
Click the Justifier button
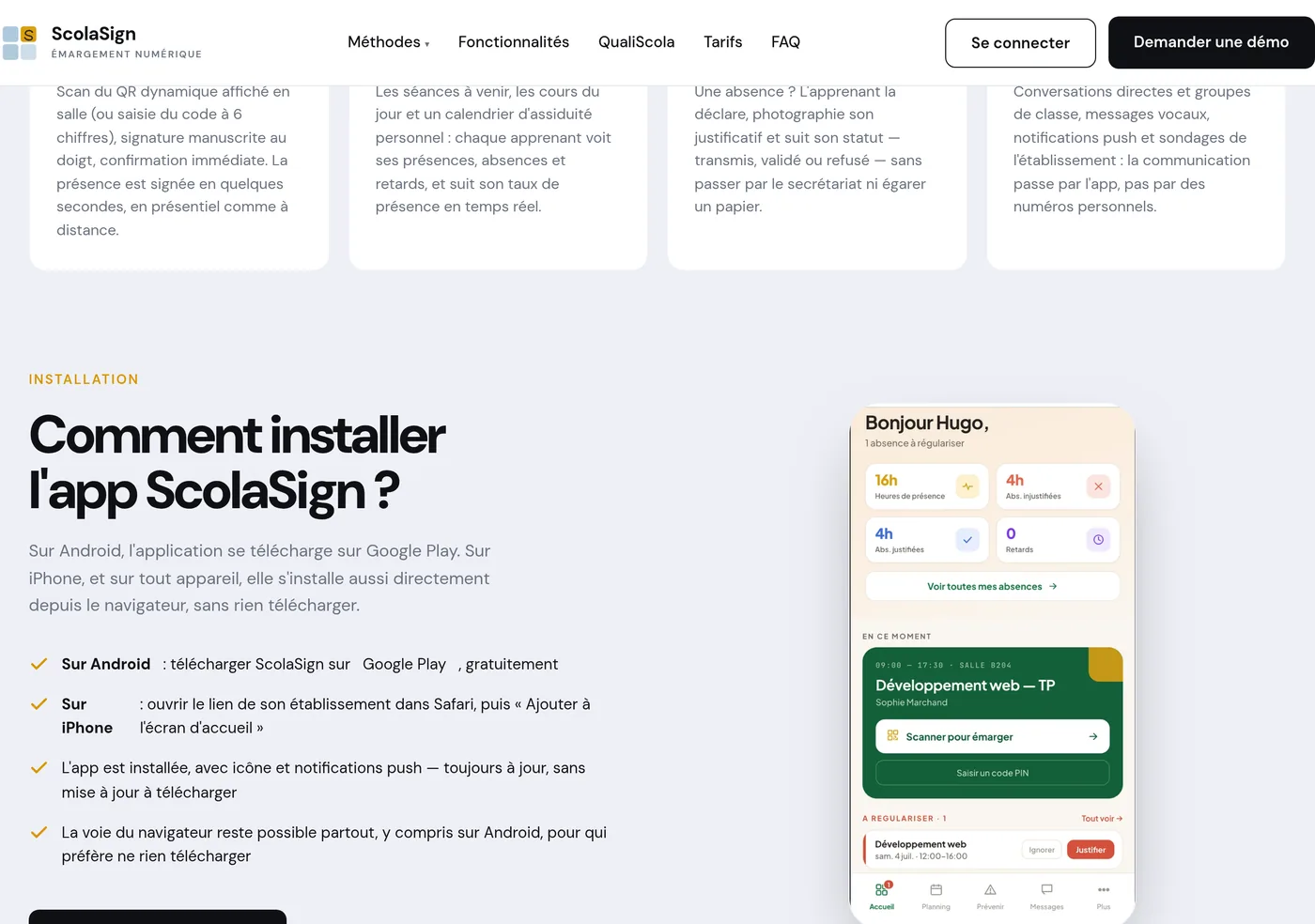coord(1091,850)
